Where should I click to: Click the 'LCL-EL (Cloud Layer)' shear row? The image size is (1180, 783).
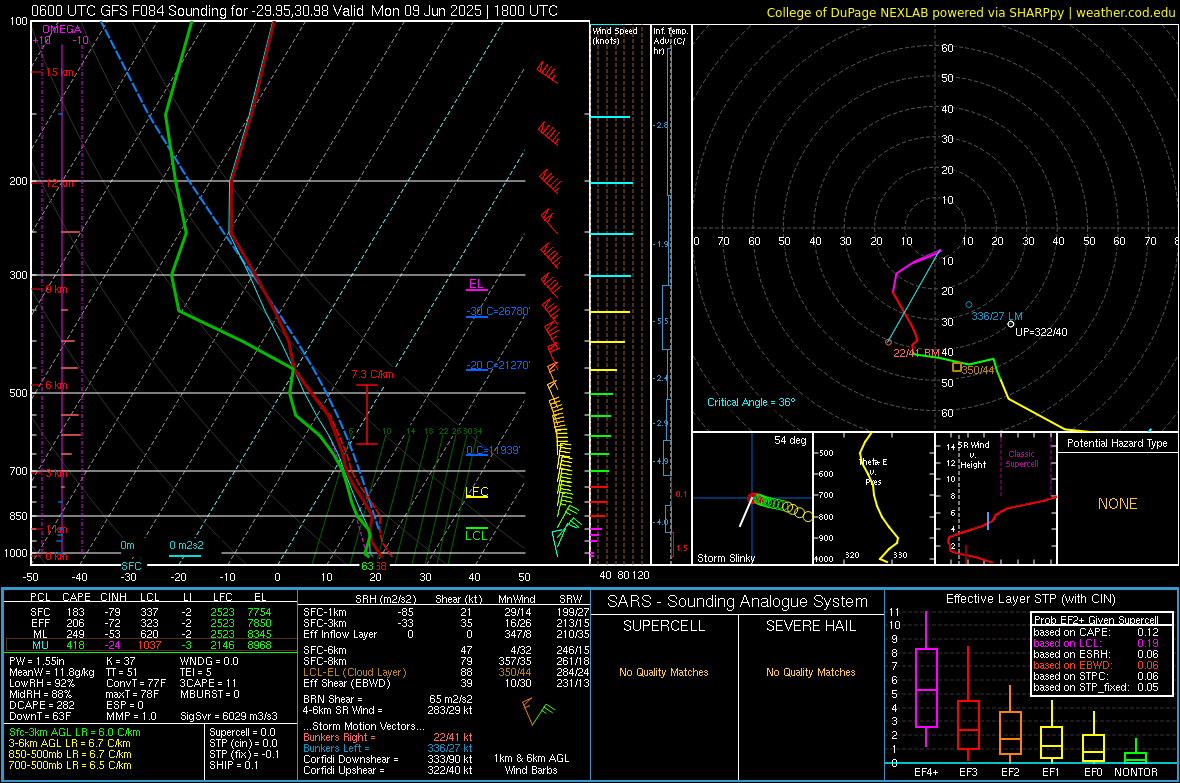(446, 672)
